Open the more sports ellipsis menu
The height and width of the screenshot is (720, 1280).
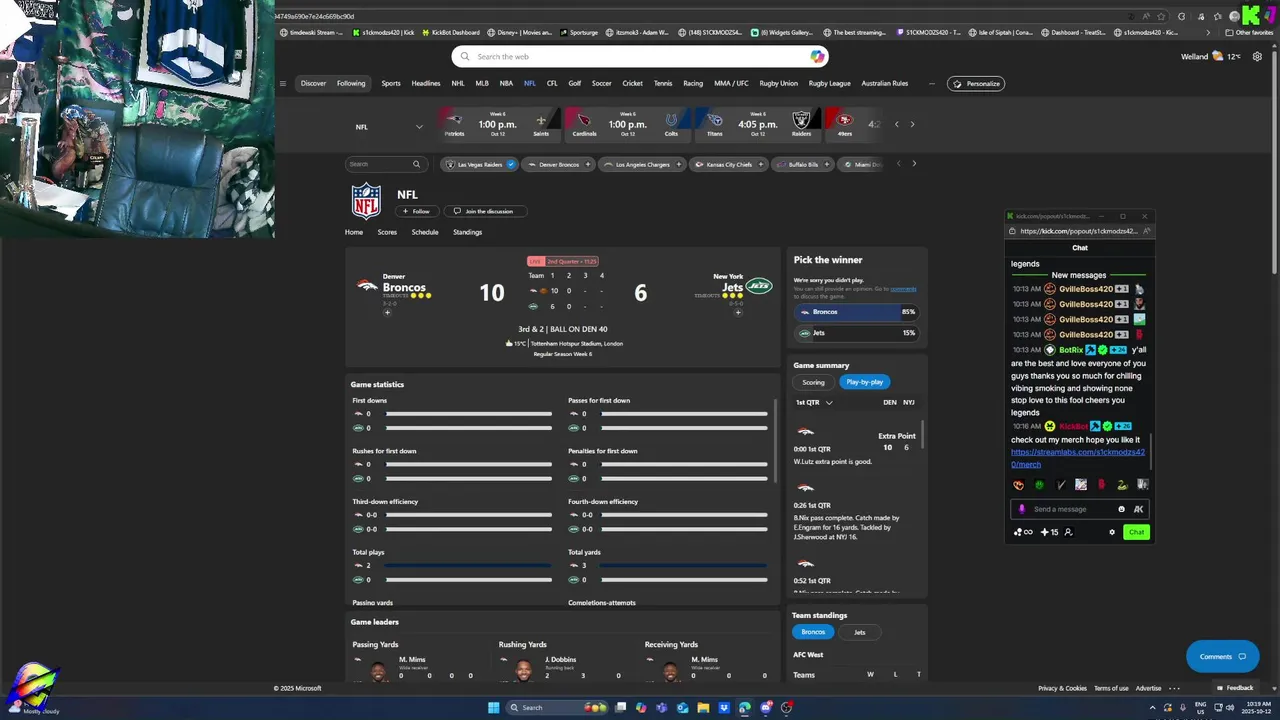tap(932, 83)
